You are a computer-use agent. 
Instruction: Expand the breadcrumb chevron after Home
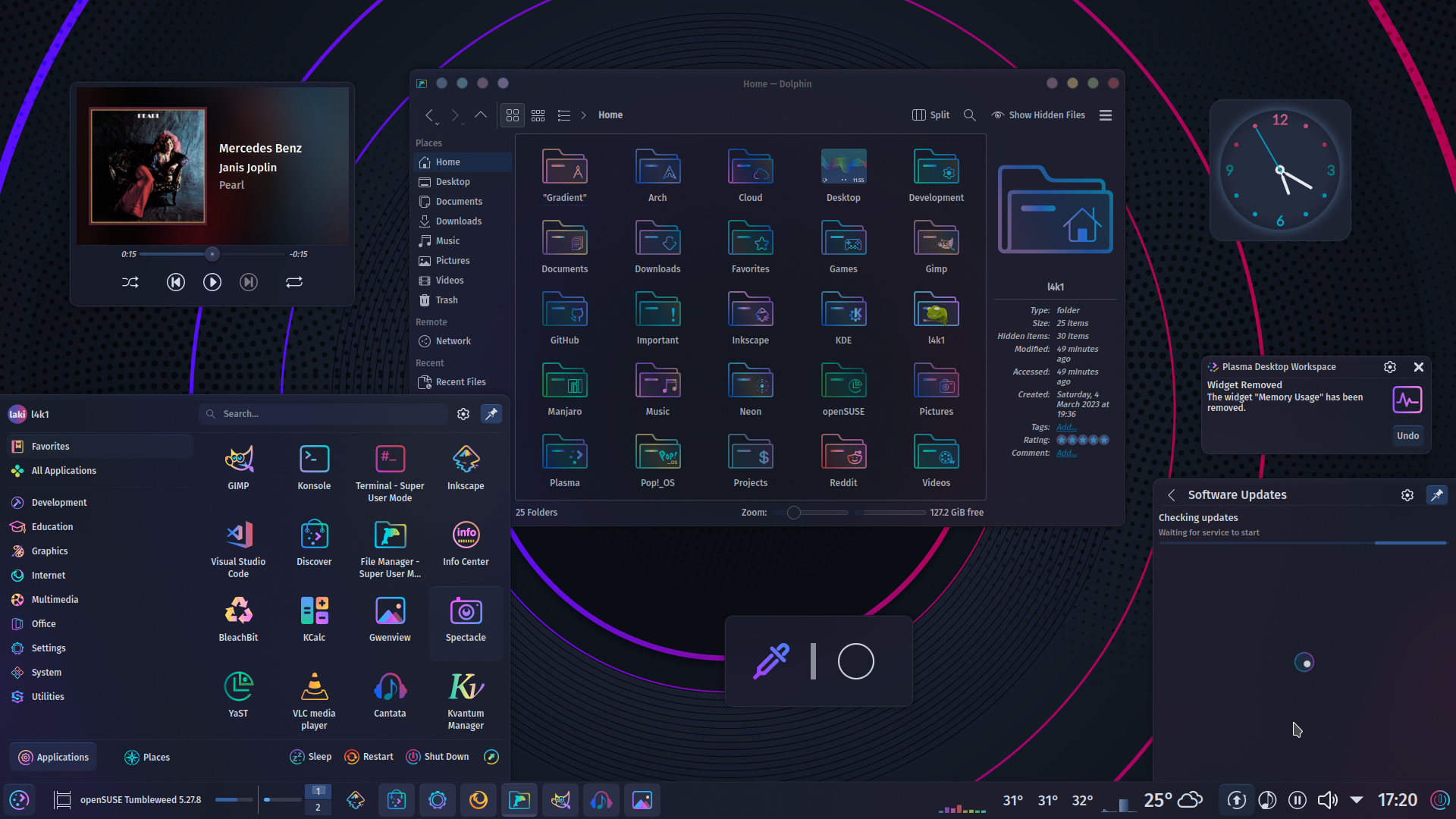pos(584,115)
